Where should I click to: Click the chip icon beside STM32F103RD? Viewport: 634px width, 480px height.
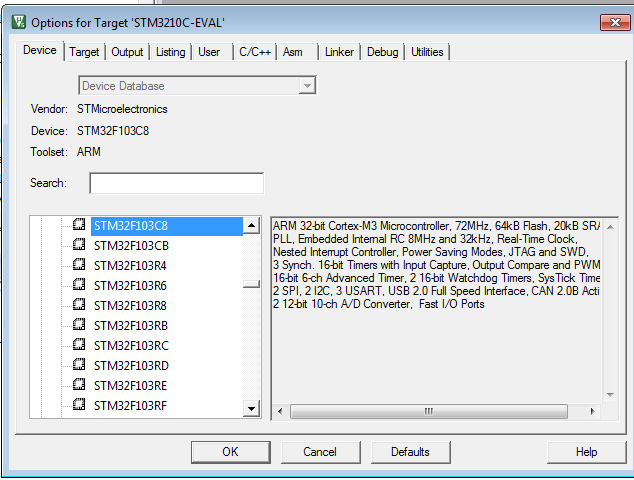pyautogui.click(x=79, y=364)
